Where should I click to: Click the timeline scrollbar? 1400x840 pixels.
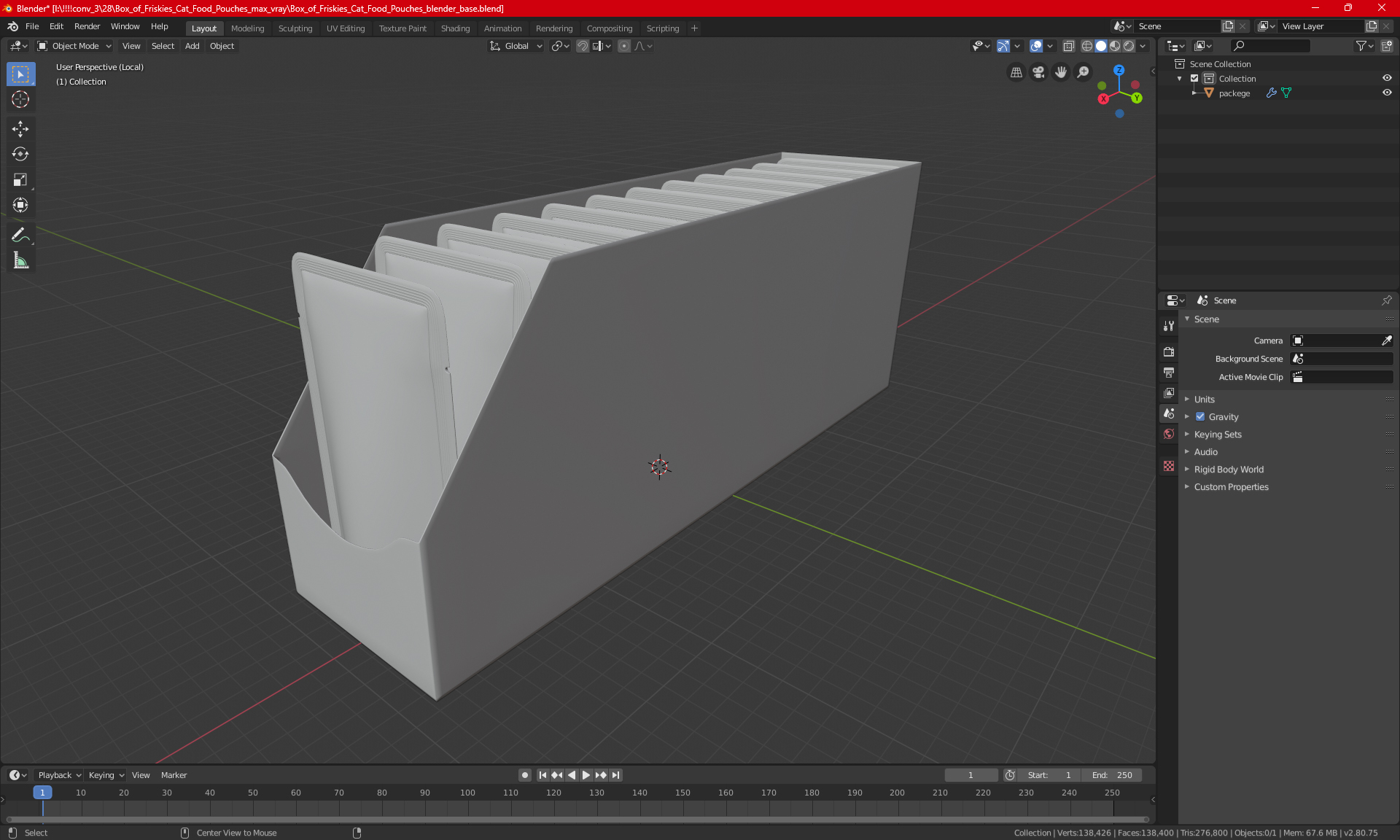[576, 820]
